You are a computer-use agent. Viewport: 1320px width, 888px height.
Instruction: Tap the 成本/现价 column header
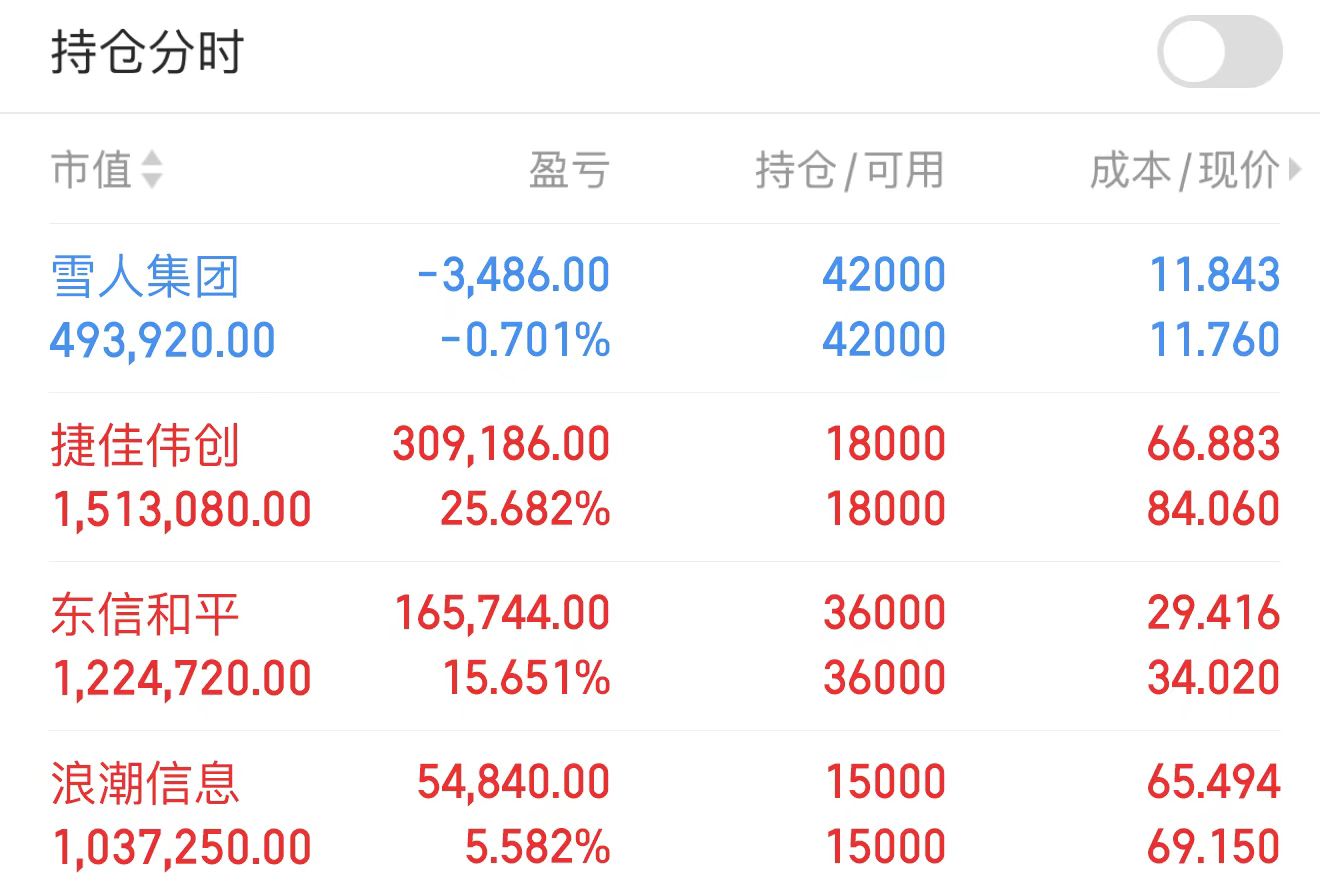[x=1185, y=170]
